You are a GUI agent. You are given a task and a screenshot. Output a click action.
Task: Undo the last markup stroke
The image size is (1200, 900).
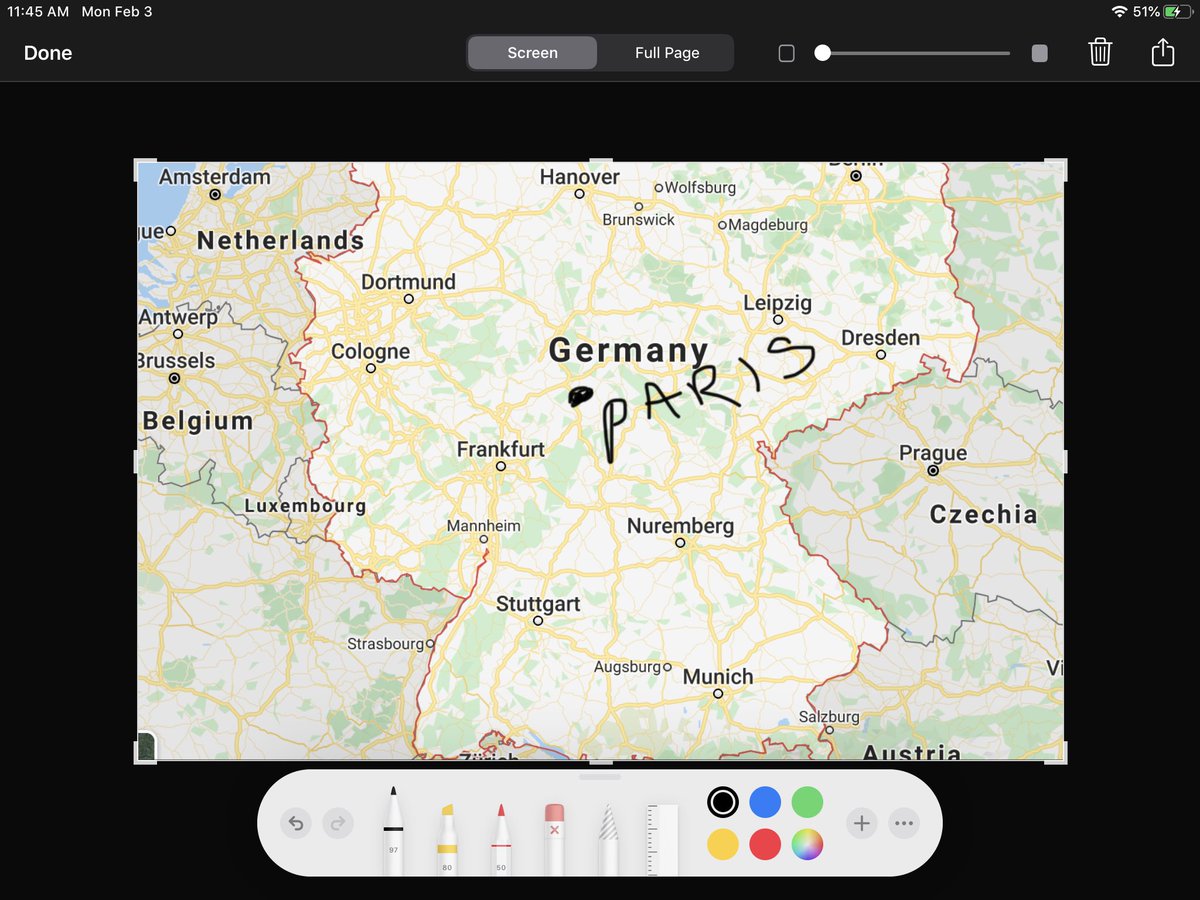point(296,824)
